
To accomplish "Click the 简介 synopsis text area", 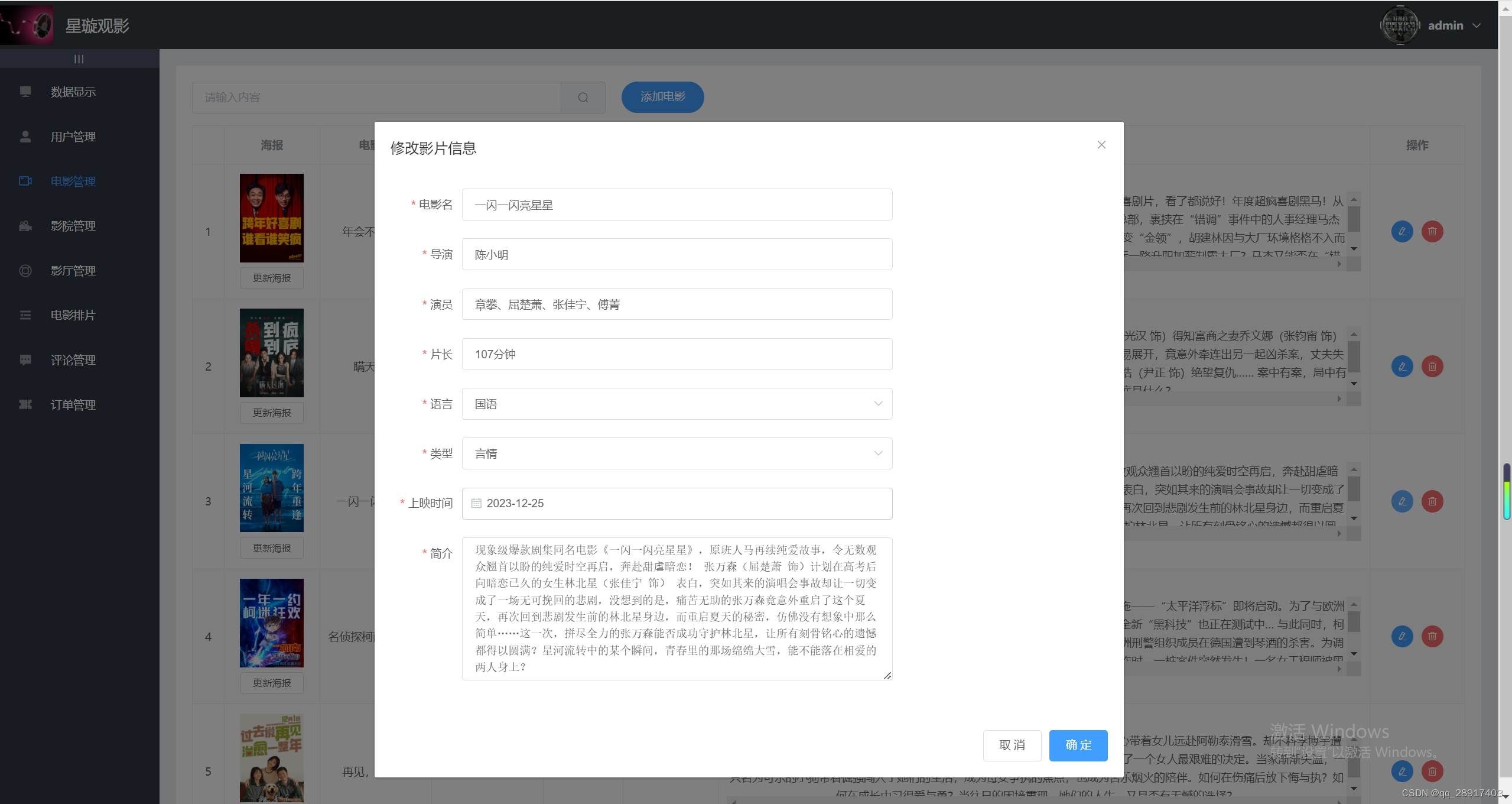I will (677, 608).
